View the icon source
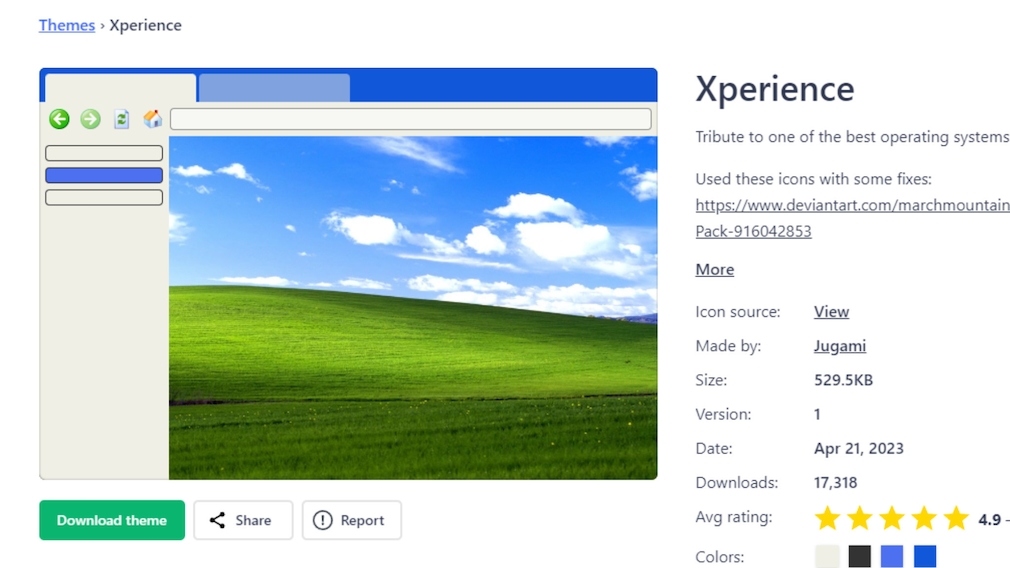Image resolution: width=1010 pixels, height=568 pixels. coord(832,312)
